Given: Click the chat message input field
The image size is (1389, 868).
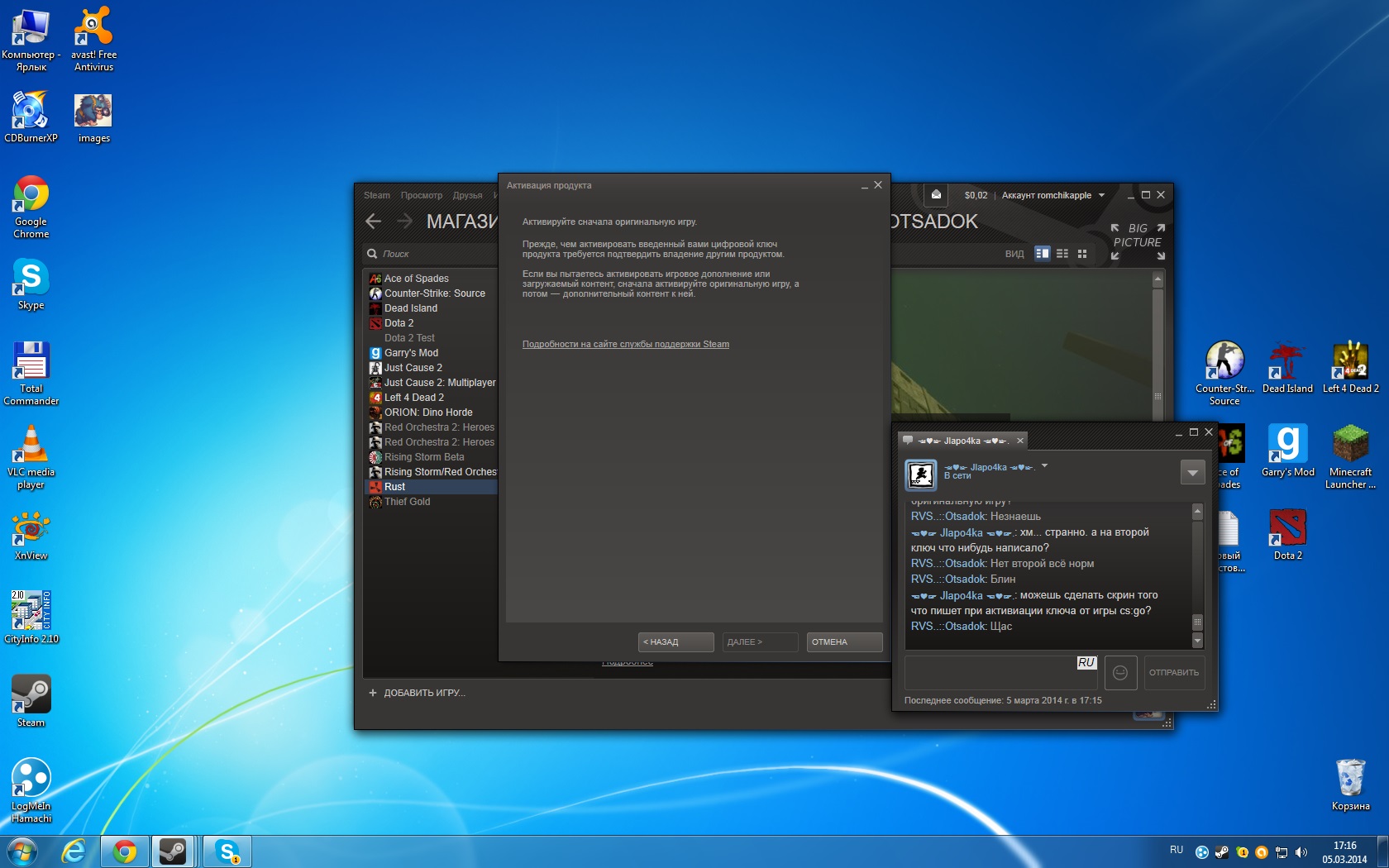Looking at the screenshot, I should click(x=1001, y=673).
